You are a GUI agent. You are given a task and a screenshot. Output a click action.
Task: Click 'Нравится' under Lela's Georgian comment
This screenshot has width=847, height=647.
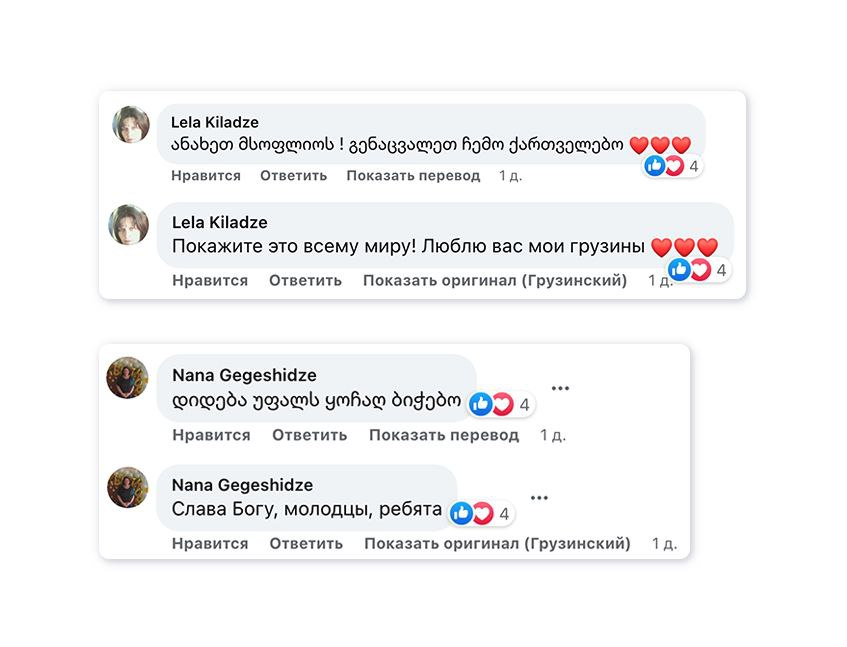tap(206, 176)
